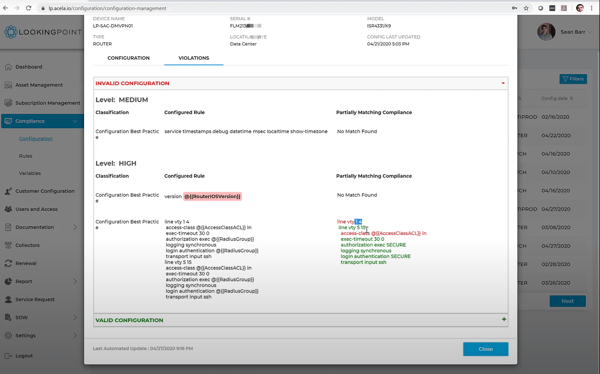Image resolution: width=600 pixels, height=374 pixels.
Task: Click the padlock icon in address bar
Action: [43, 8]
